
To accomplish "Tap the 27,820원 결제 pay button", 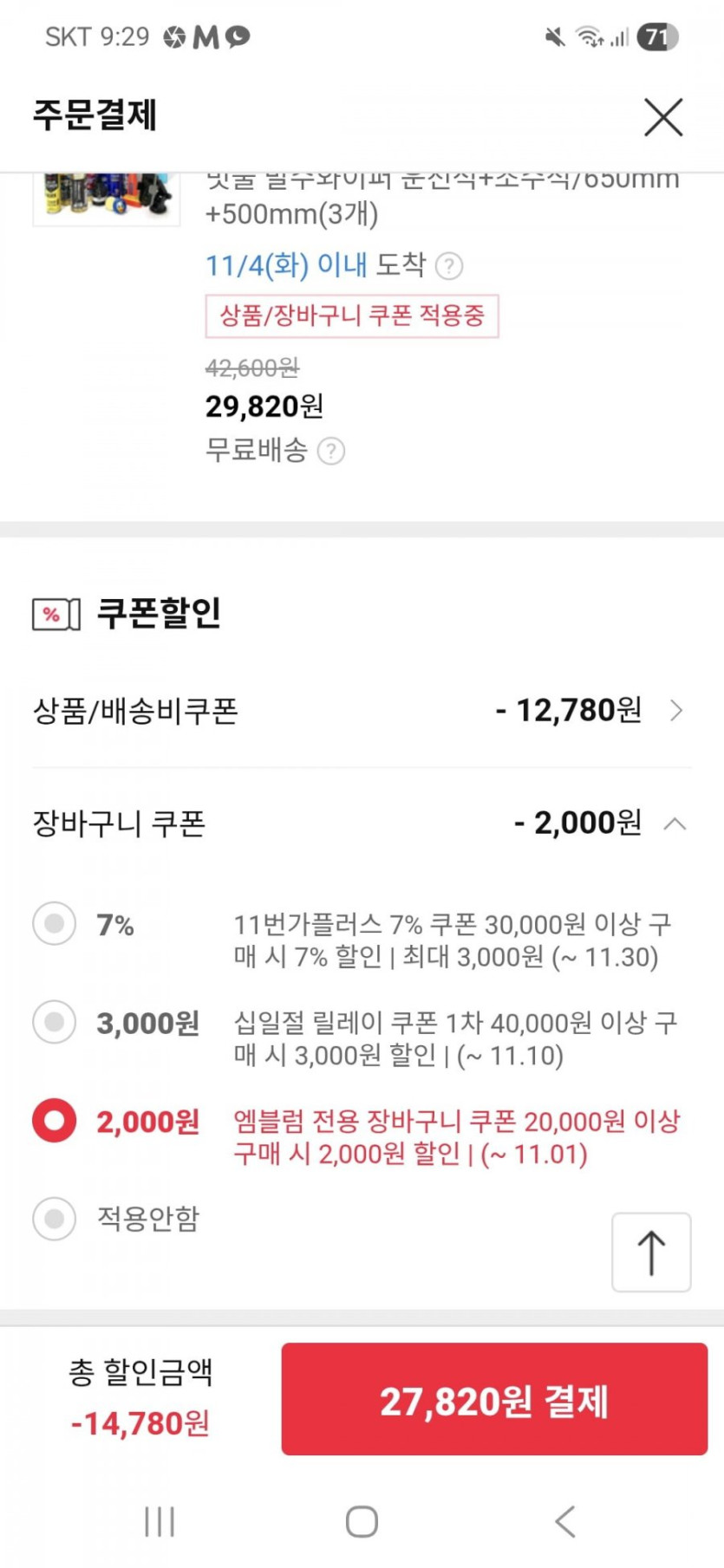I will pyautogui.click(x=494, y=1401).
